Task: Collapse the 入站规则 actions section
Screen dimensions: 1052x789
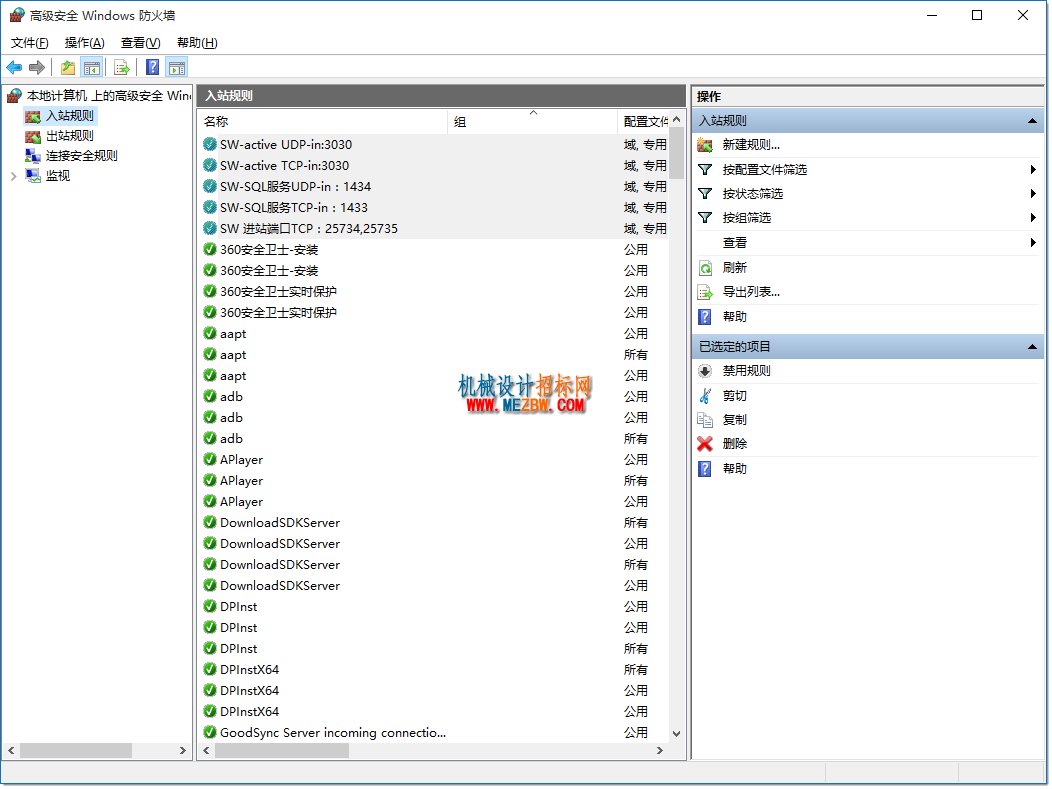Action: tap(1032, 121)
